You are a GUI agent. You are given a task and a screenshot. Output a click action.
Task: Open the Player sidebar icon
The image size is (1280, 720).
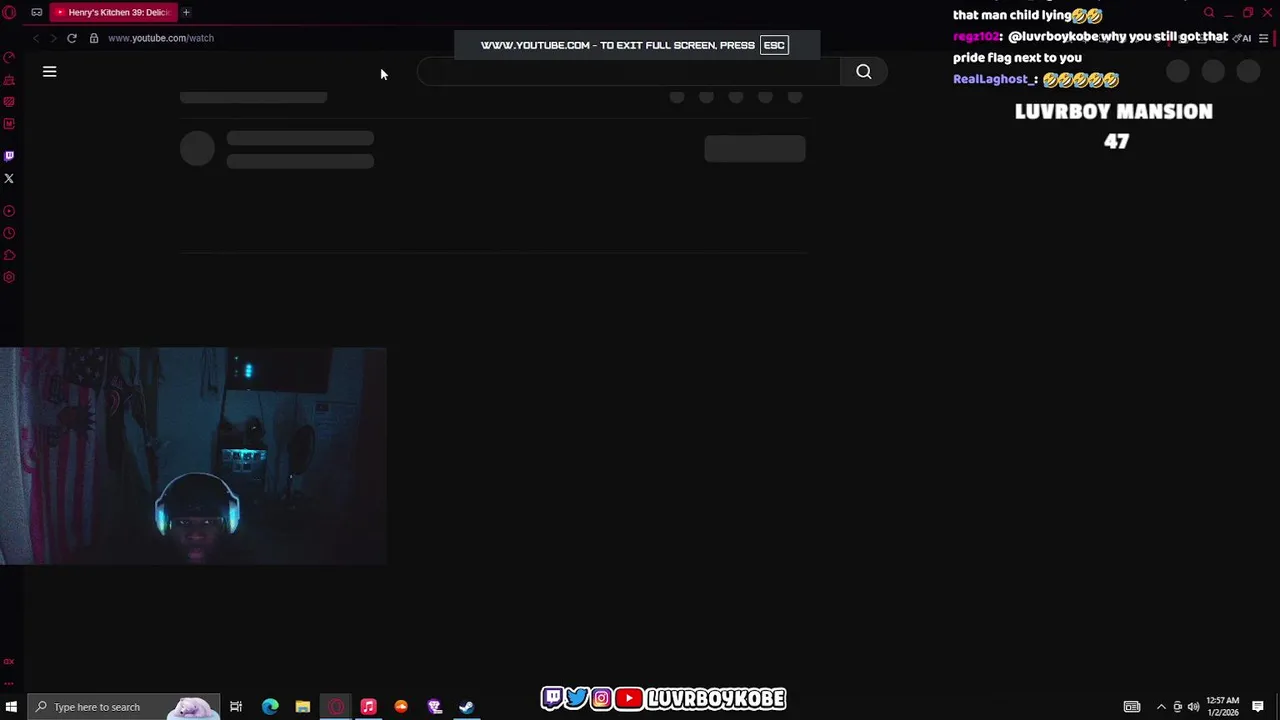click(9, 211)
